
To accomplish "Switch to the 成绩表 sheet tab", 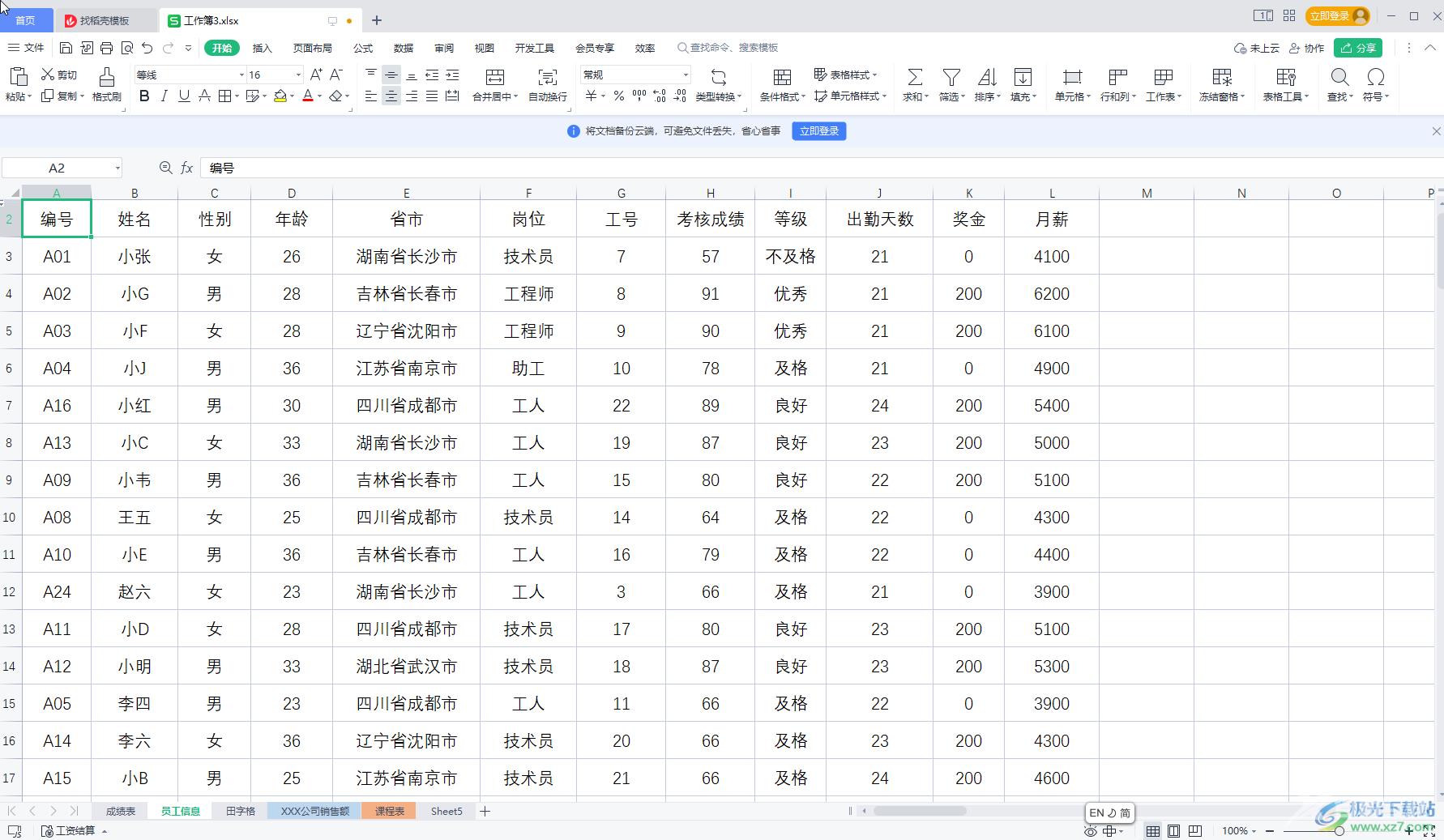I will (x=121, y=811).
